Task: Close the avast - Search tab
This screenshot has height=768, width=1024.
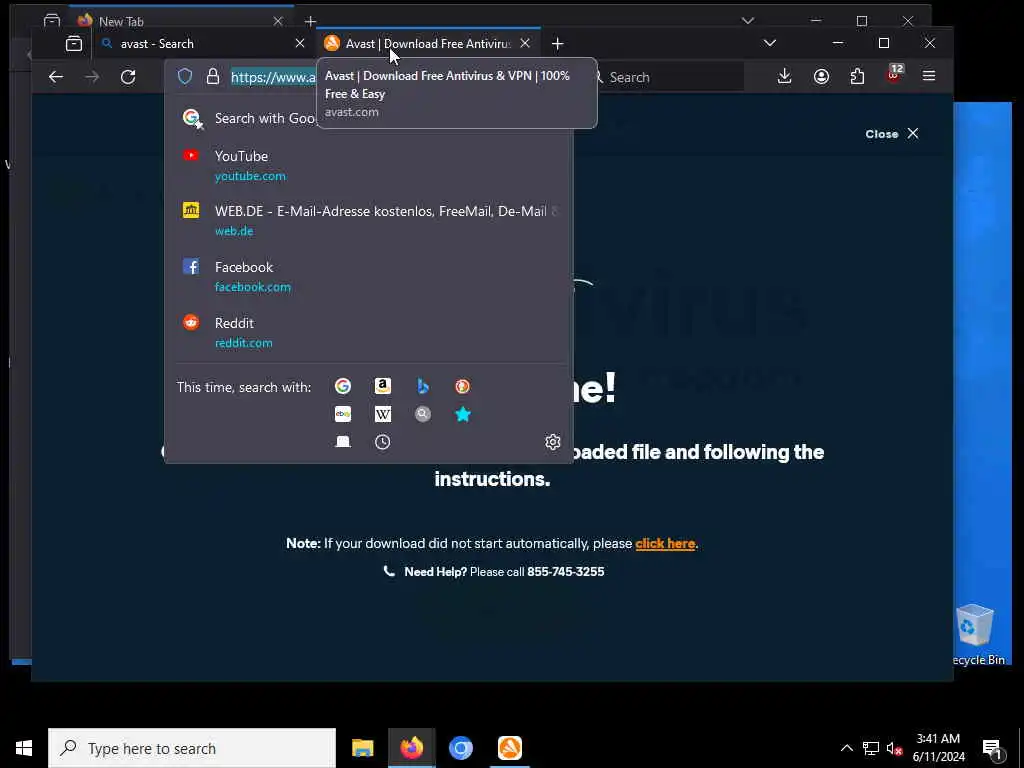Action: (300, 43)
